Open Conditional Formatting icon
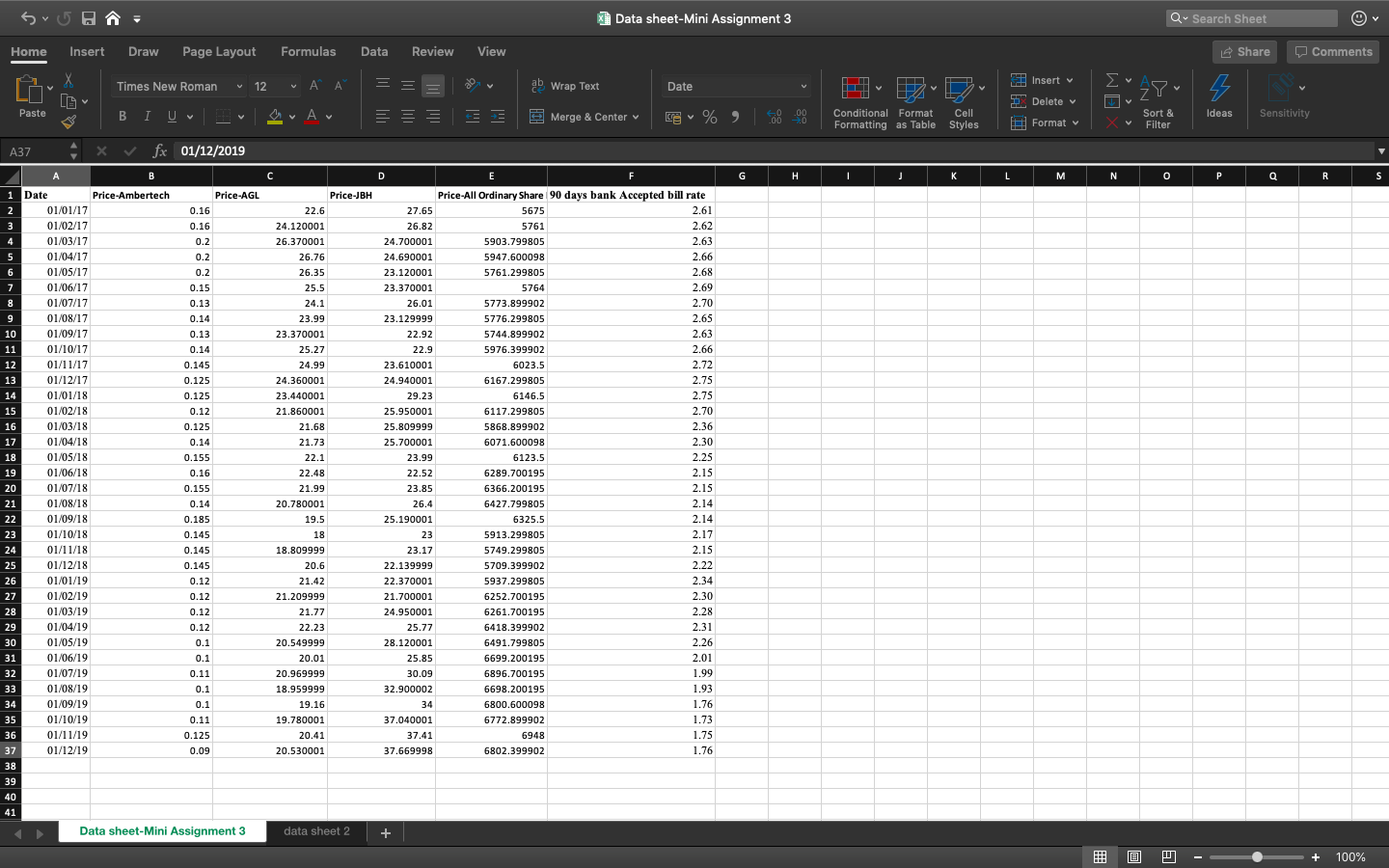Viewport: 1389px width, 868px height. 856,89
